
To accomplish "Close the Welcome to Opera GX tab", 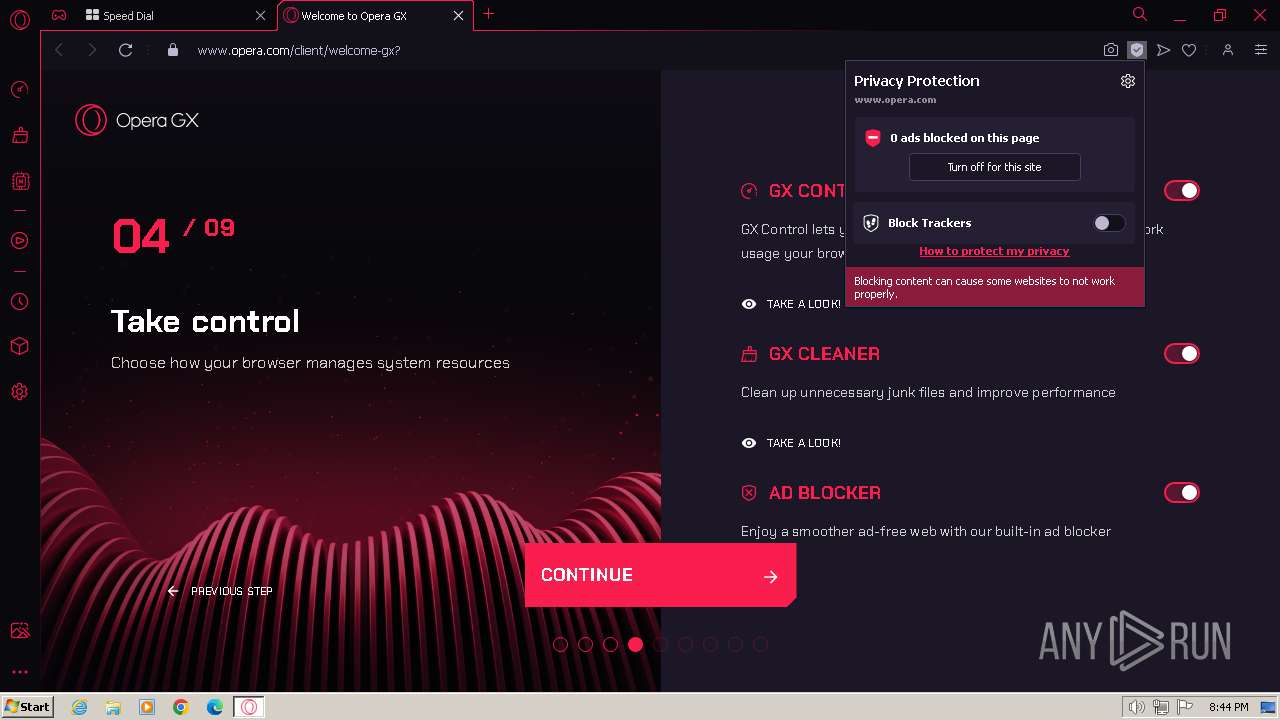I will click(x=459, y=16).
